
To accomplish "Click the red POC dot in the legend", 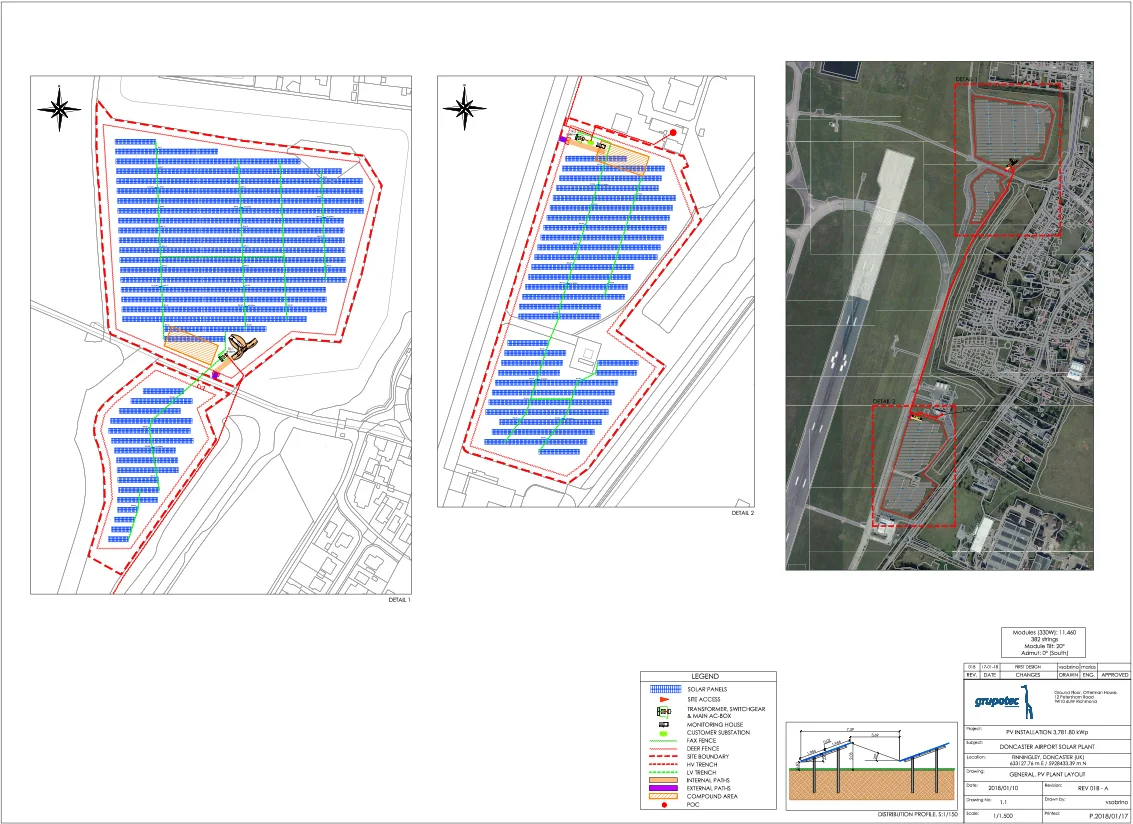I will point(664,805).
